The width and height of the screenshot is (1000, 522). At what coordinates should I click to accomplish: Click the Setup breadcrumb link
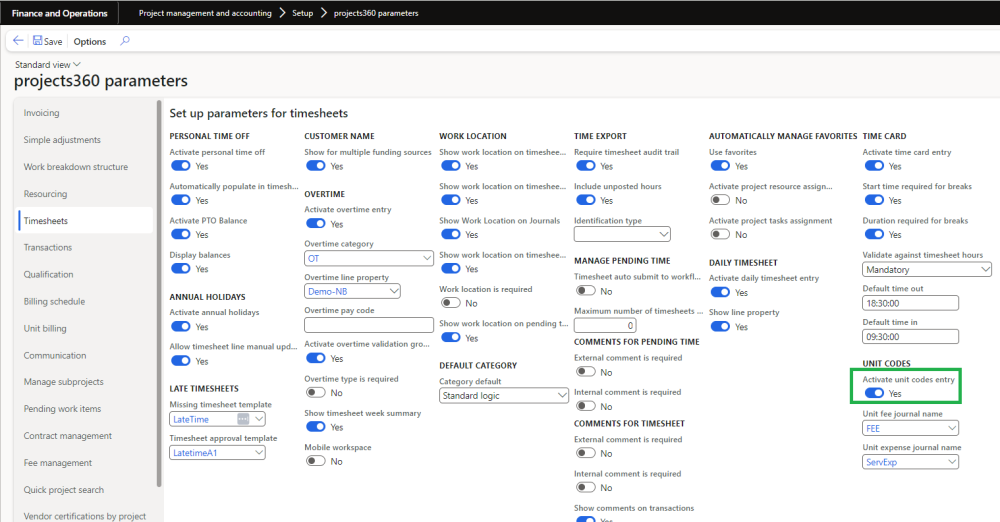[303, 13]
